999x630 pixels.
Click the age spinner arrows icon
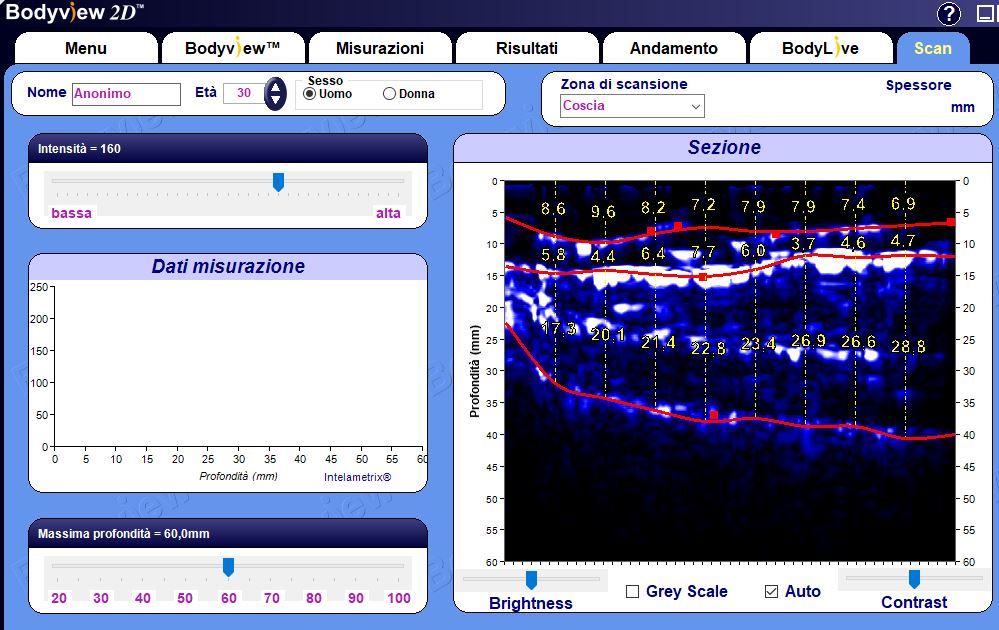(275, 94)
